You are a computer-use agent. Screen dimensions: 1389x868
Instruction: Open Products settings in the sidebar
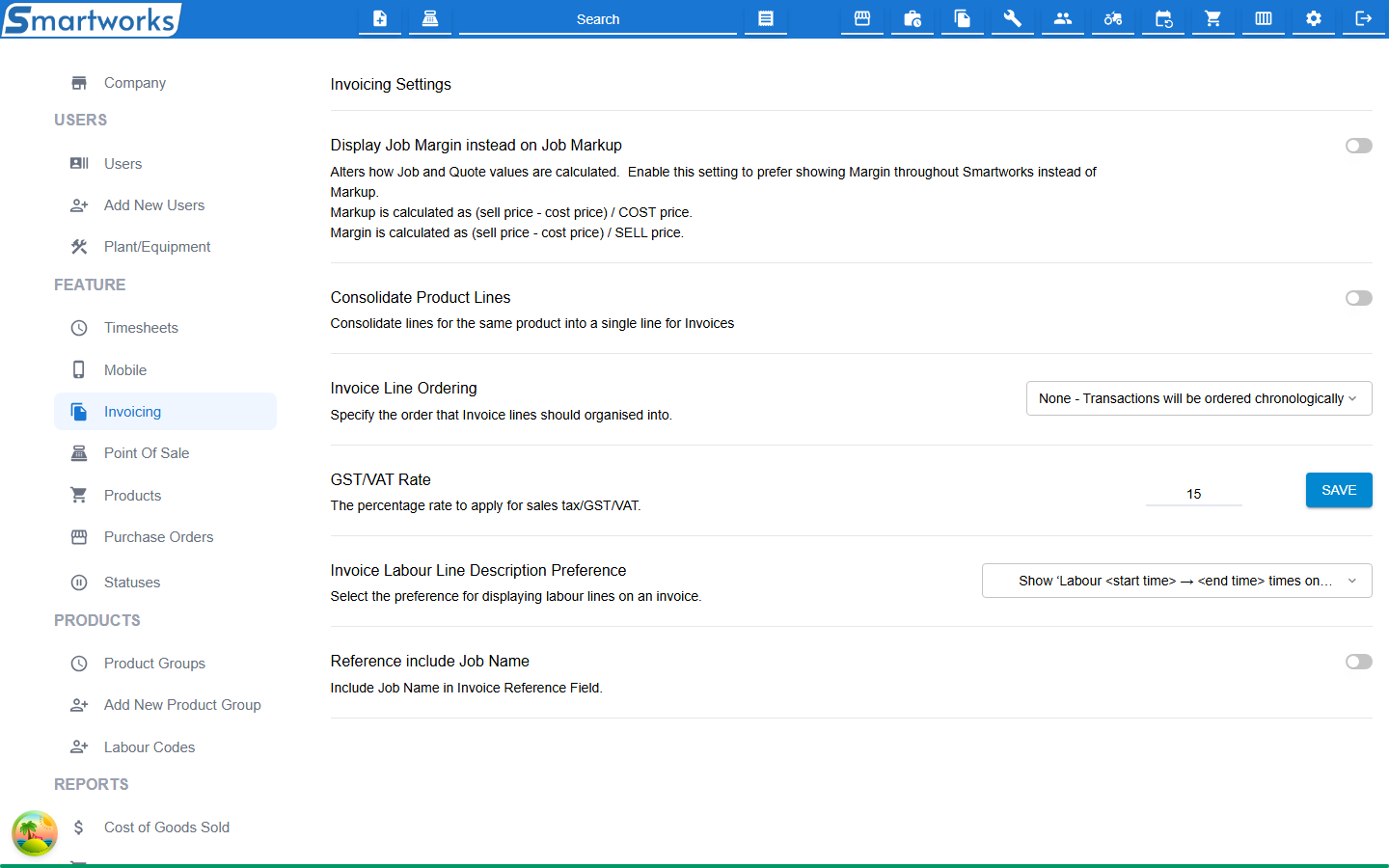(165, 496)
